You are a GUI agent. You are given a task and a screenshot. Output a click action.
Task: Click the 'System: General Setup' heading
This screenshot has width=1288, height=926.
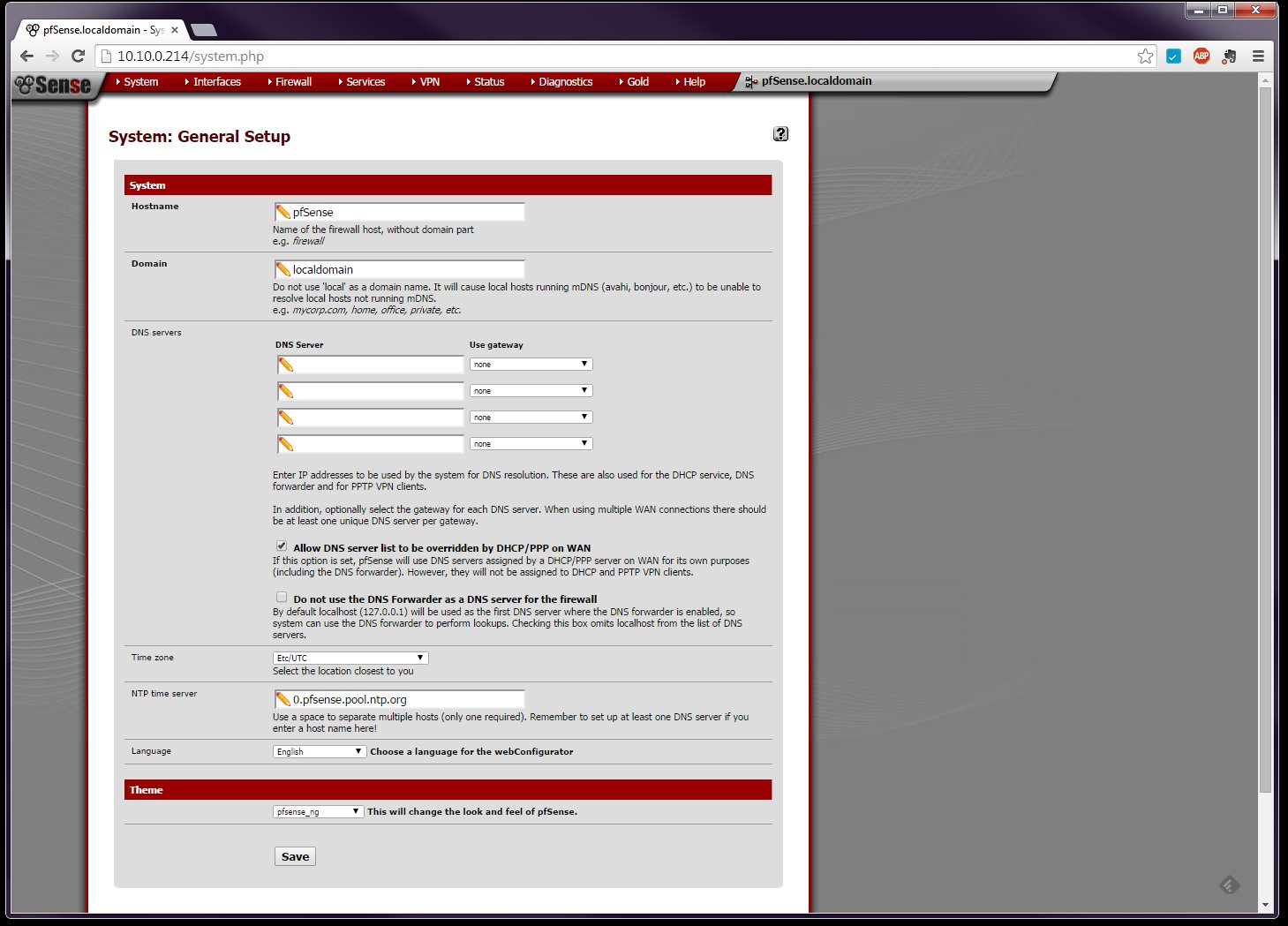(x=200, y=137)
